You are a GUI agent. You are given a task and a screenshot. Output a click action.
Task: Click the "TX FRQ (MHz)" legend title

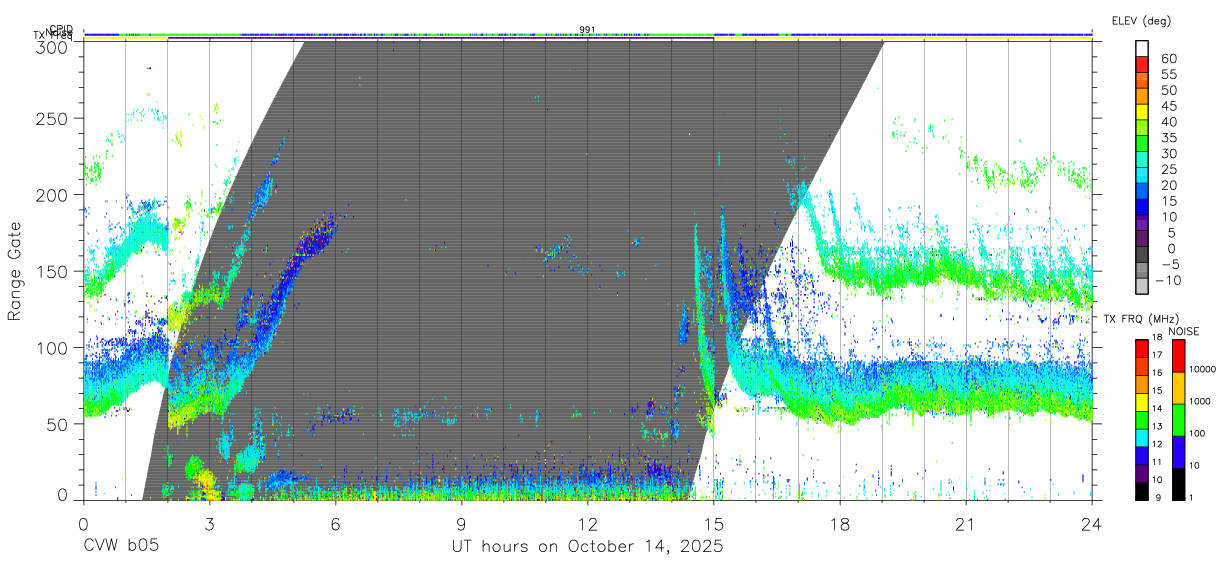coord(1139,319)
